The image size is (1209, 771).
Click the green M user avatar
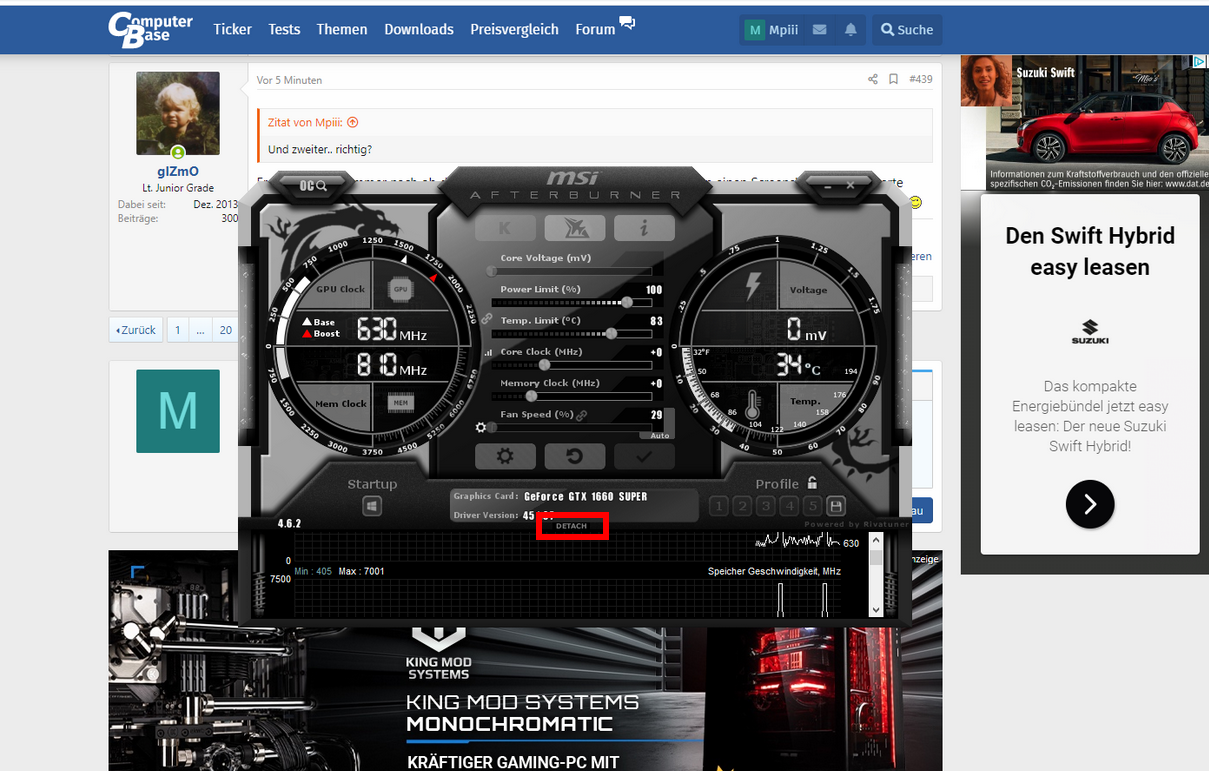[x=178, y=411]
